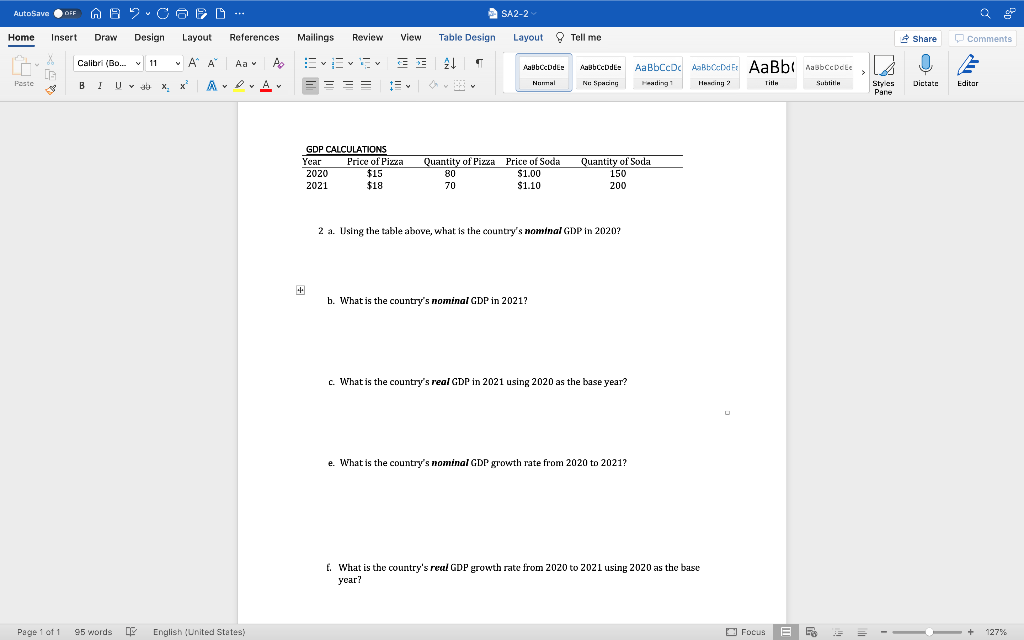This screenshot has width=1024, height=640.
Task: Apply bulleted list
Action: [x=310, y=63]
